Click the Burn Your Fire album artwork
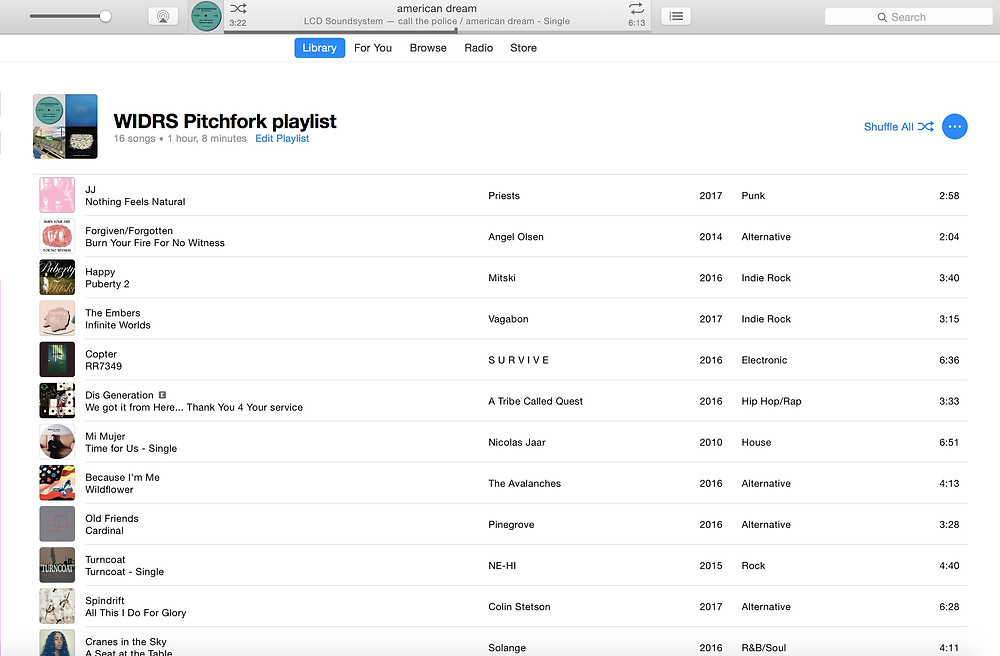Viewport: 1000px width, 656px height. tap(57, 236)
